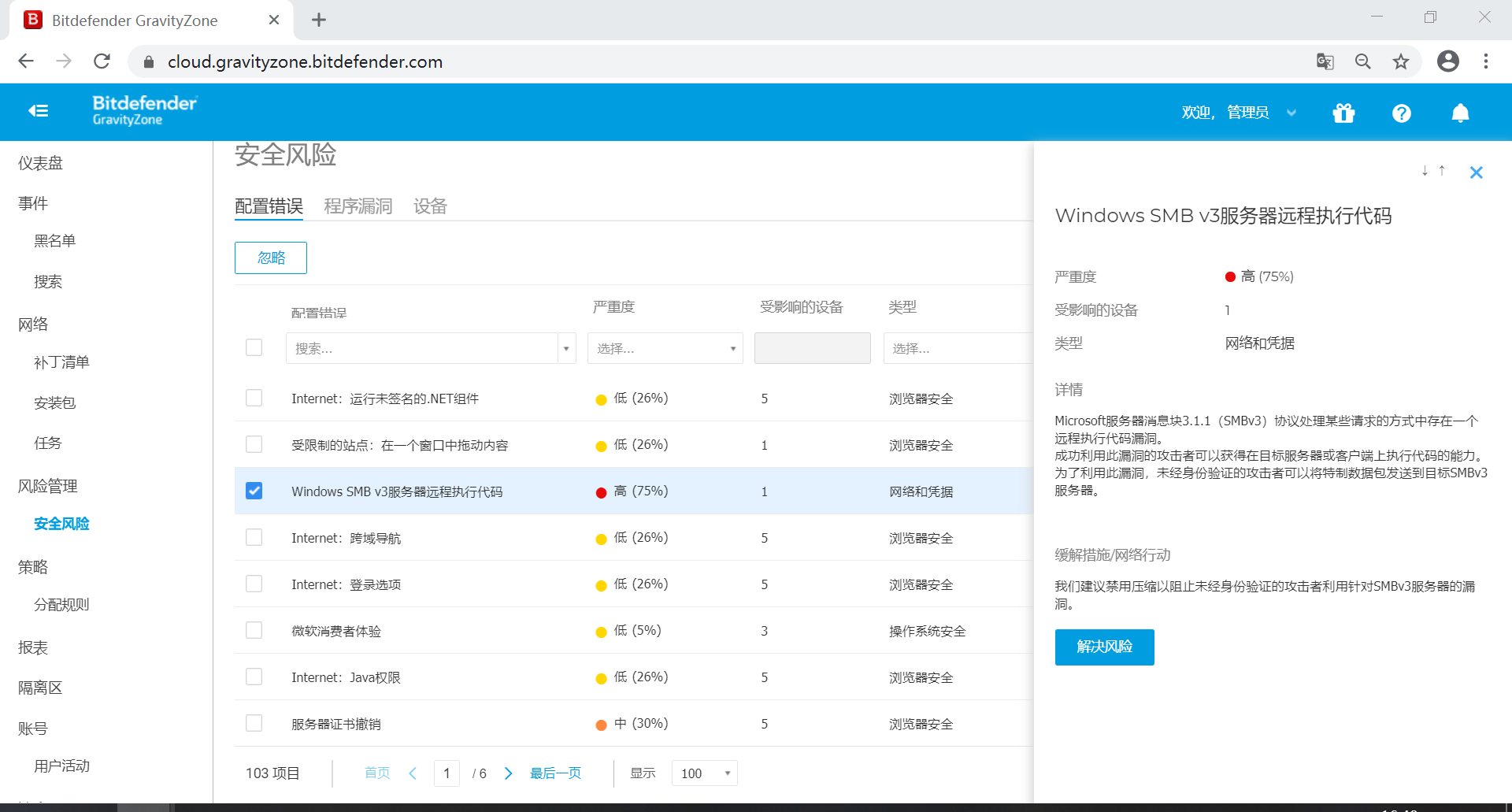Switch to the 程序漏洞 tab
1512x812 pixels.
click(x=358, y=206)
